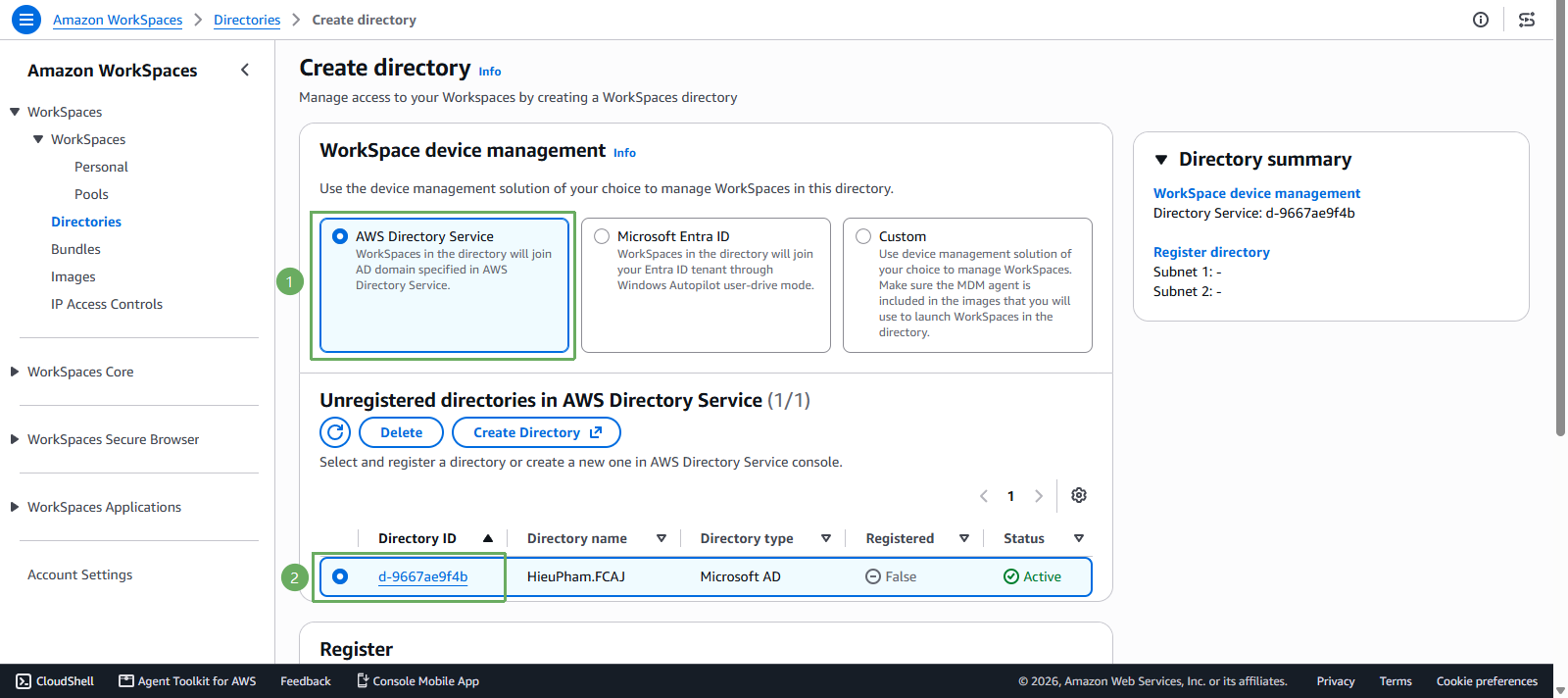Click the False registered value
The height and width of the screenshot is (698, 1568).
coord(891,576)
